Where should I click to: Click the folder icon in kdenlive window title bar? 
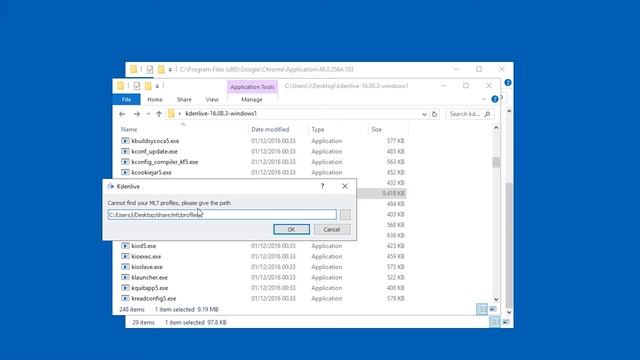(x=120, y=86)
